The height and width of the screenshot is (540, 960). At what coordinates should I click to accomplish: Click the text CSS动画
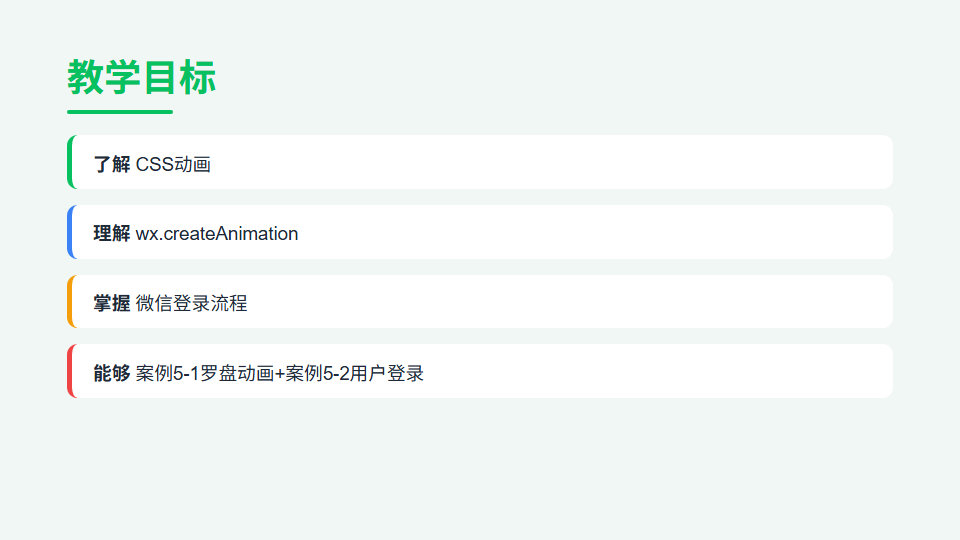click(173, 164)
